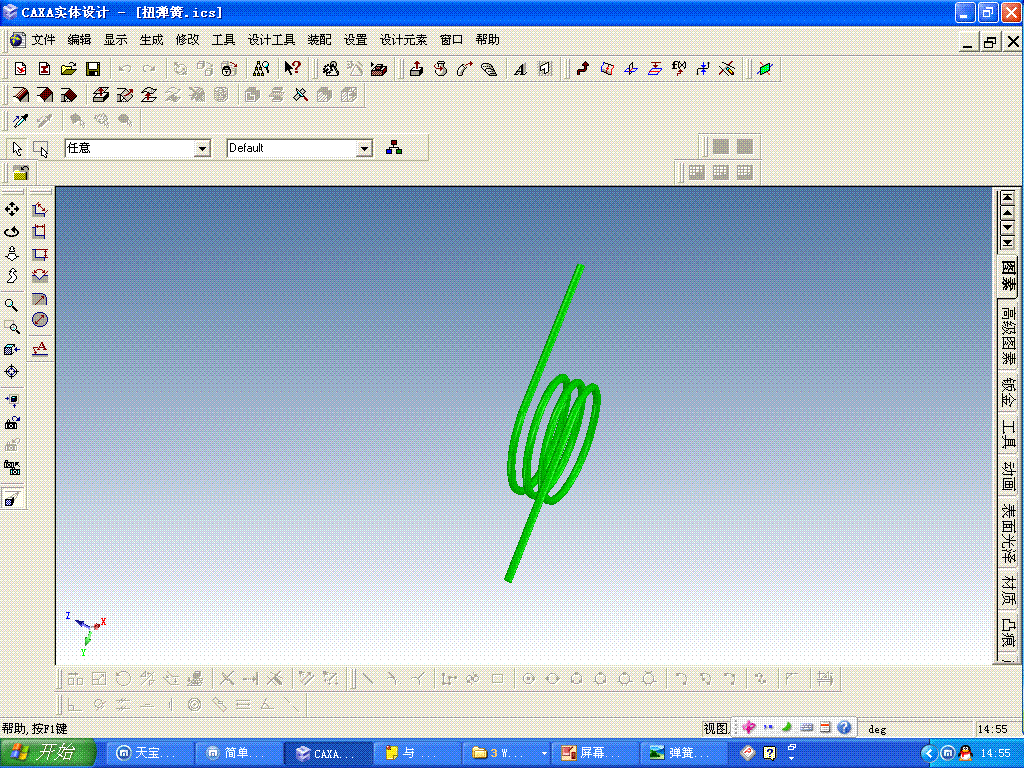Screen dimensions: 1024x768
Task: Click the 开始 Start button
Action: 48,752
